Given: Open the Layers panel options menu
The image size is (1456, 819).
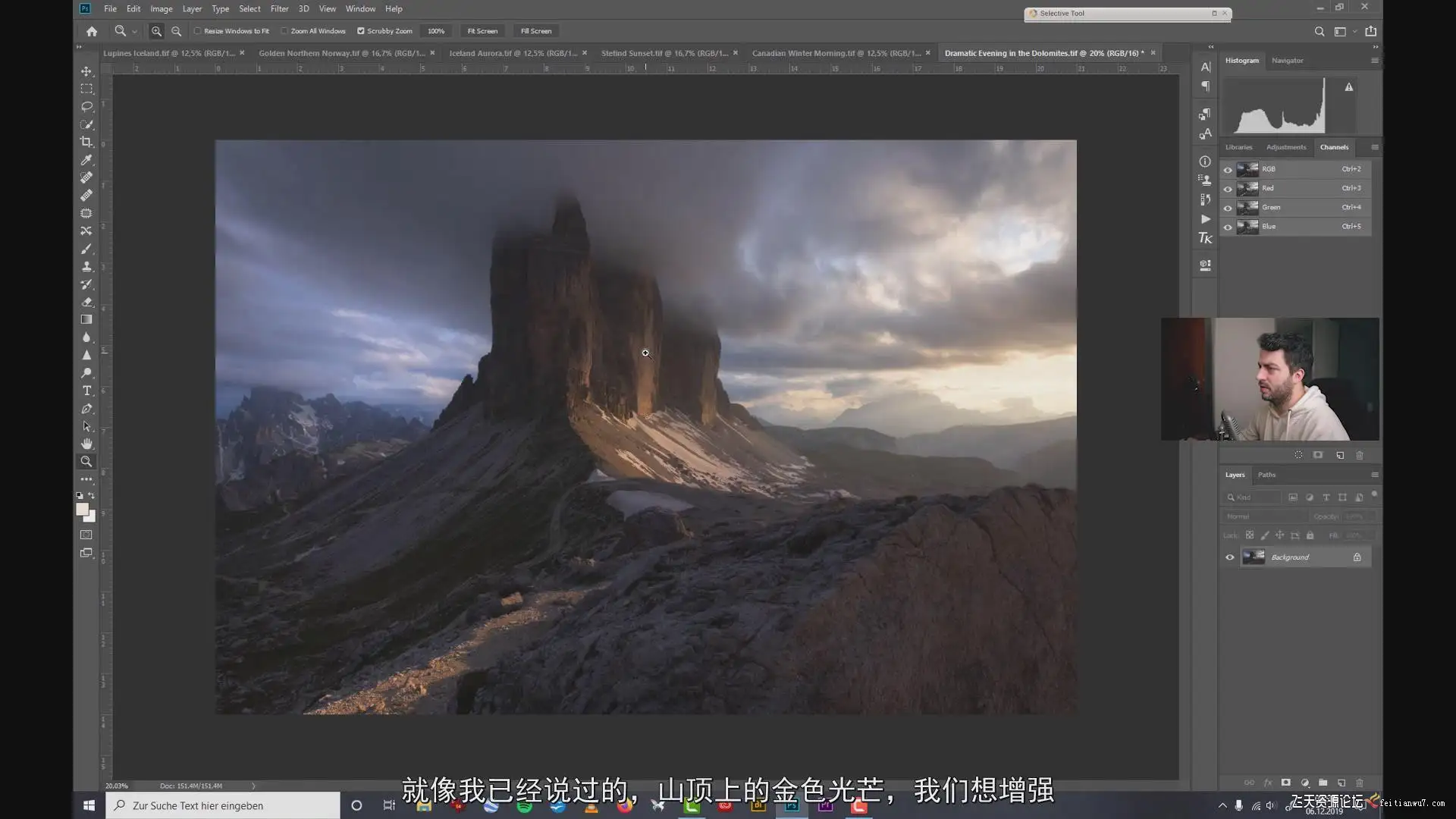Looking at the screenshot, I should 1374,475.
